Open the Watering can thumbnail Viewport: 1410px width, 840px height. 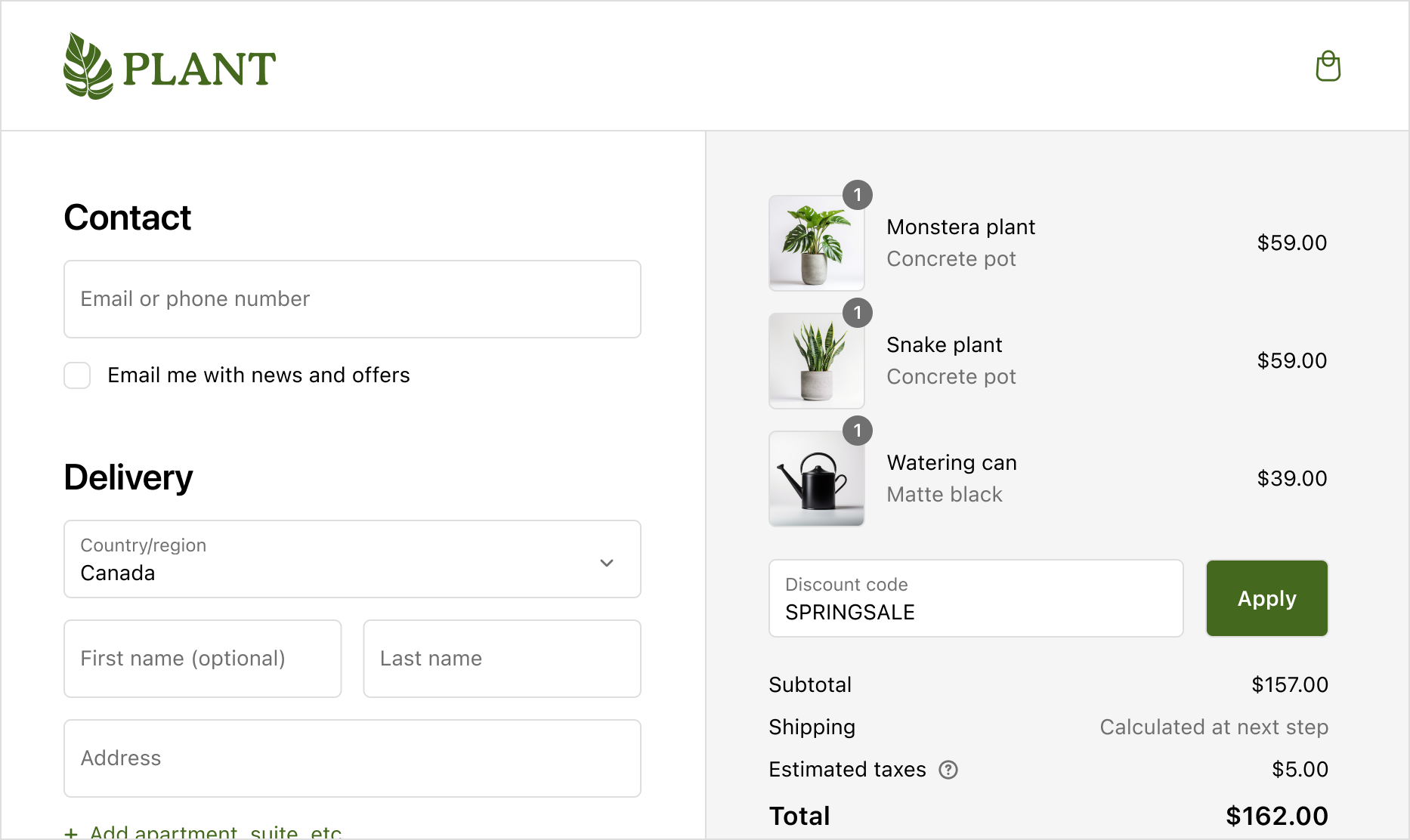coord(817,479)
